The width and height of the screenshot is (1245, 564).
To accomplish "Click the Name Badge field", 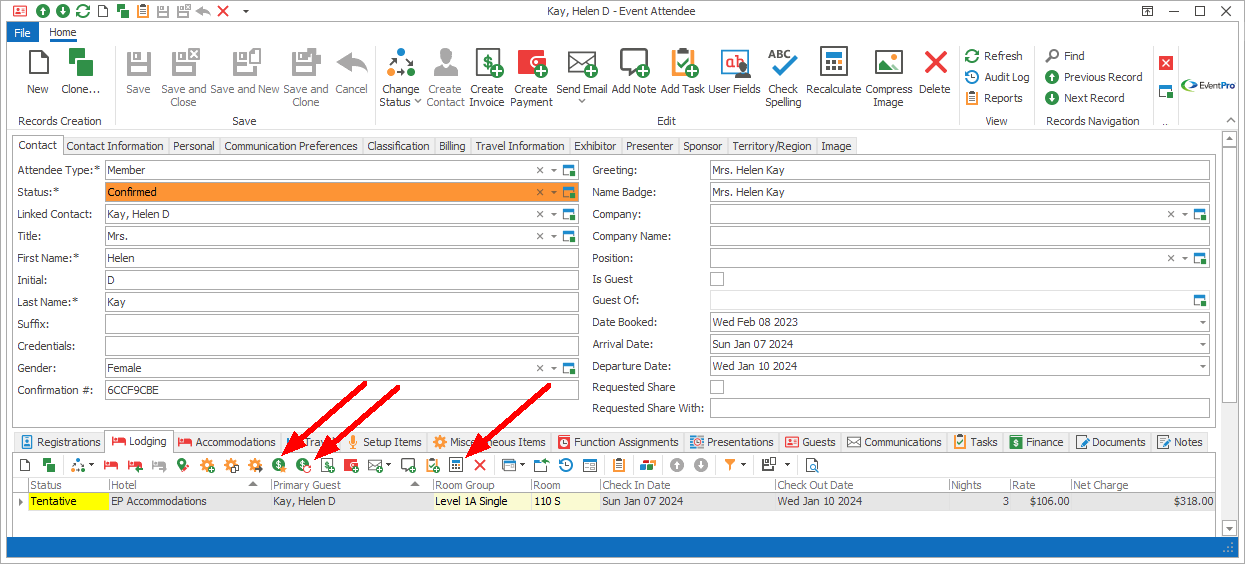I will [960, 192].
